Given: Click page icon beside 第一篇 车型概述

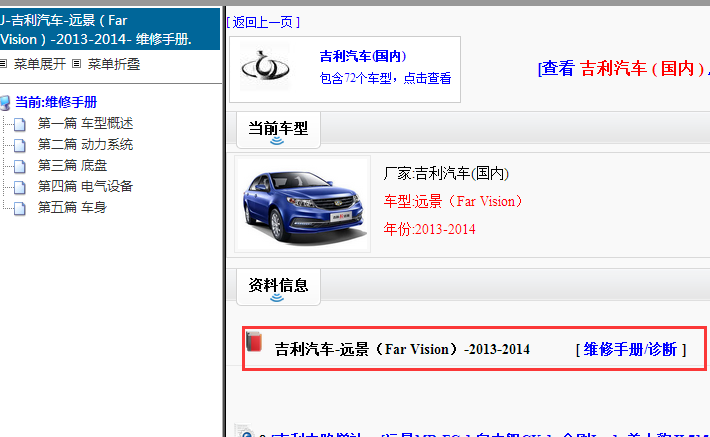Looking at the screenshot, I should coord(19,124).
